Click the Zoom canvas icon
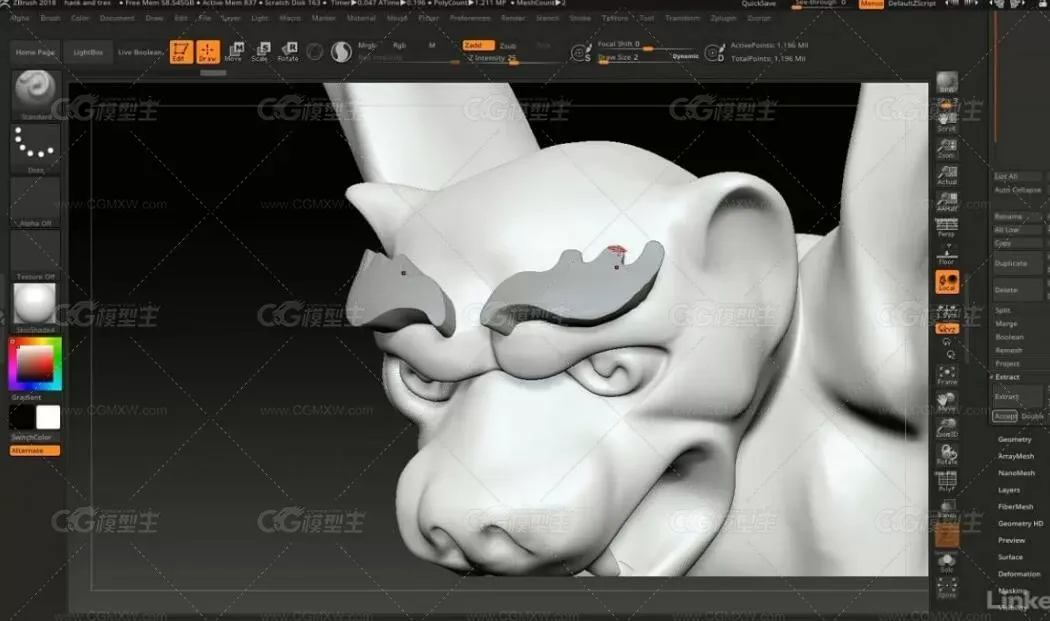1050x621 pixels. point(946,147)
